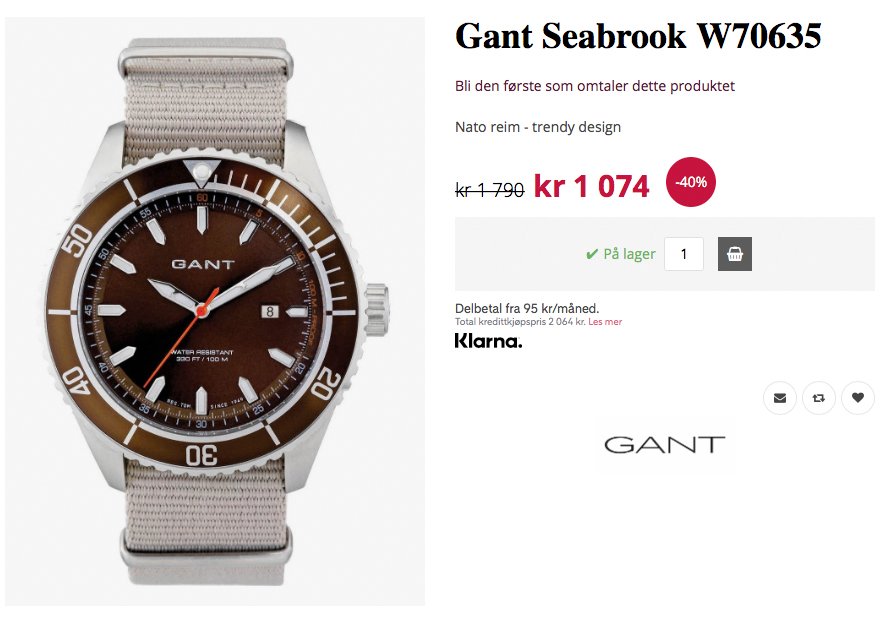This screenshot has width=889, height=619.
Task: Click the red -40% discount badge
Action: [x=691, y=182]
